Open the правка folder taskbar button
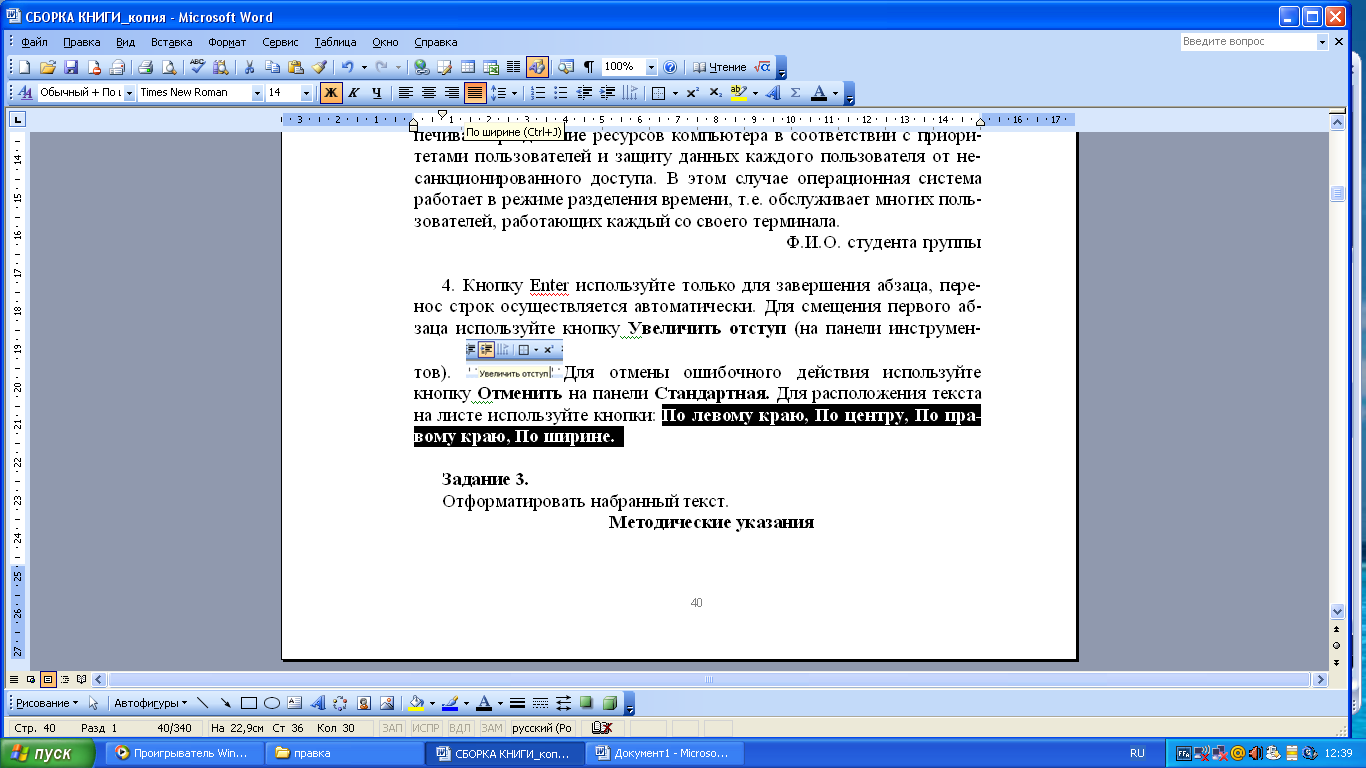 343,753
